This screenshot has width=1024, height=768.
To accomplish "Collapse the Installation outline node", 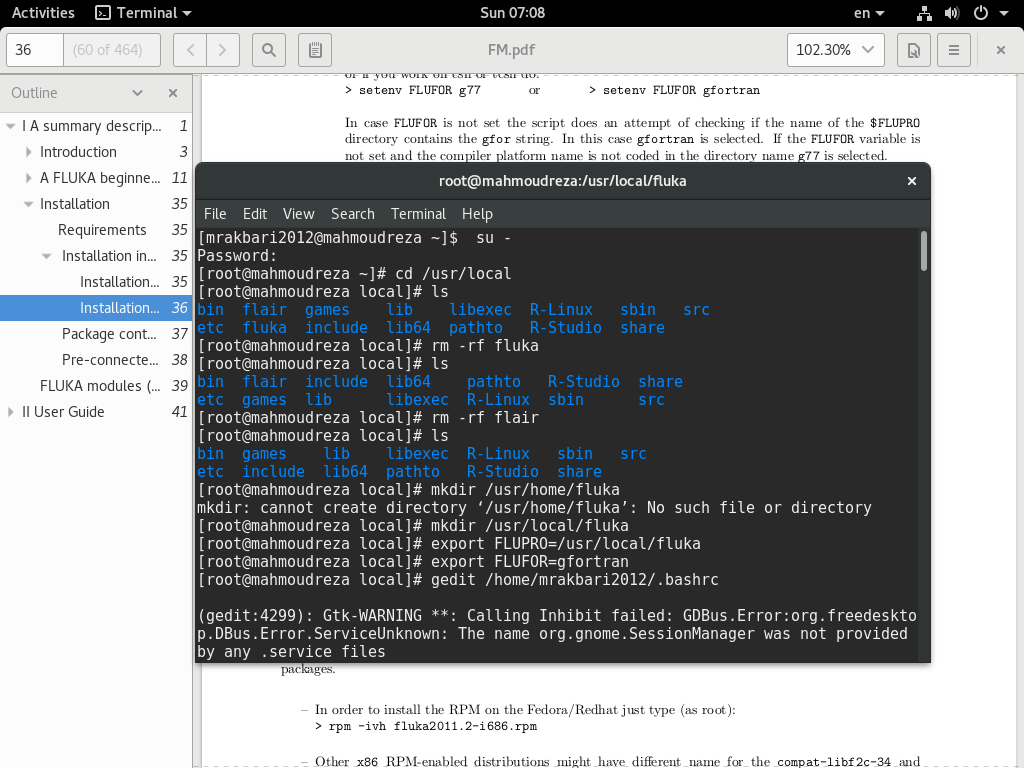I will point(28,204).
